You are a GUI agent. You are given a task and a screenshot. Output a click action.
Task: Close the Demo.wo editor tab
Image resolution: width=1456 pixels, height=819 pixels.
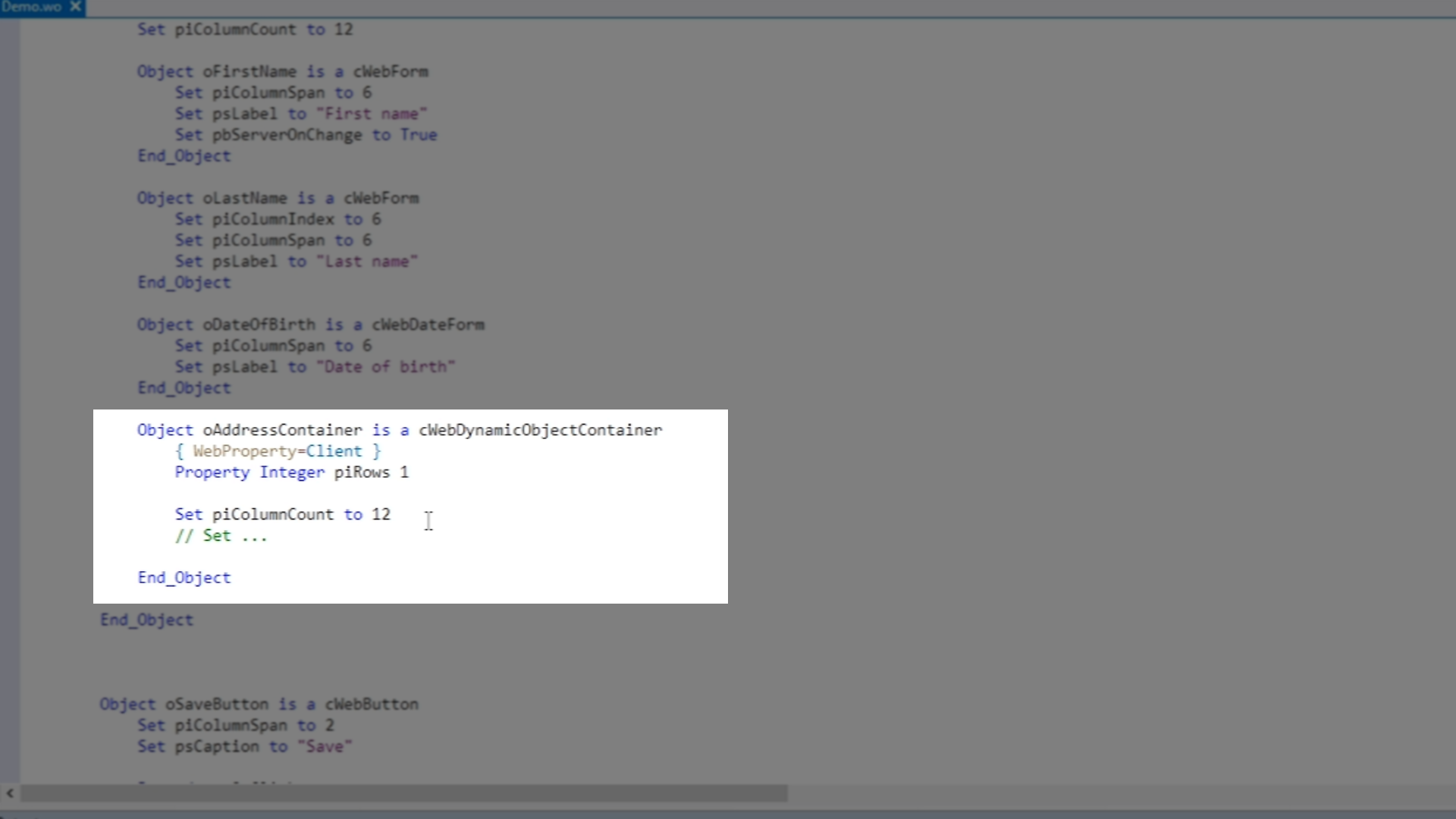pos(75,7)
